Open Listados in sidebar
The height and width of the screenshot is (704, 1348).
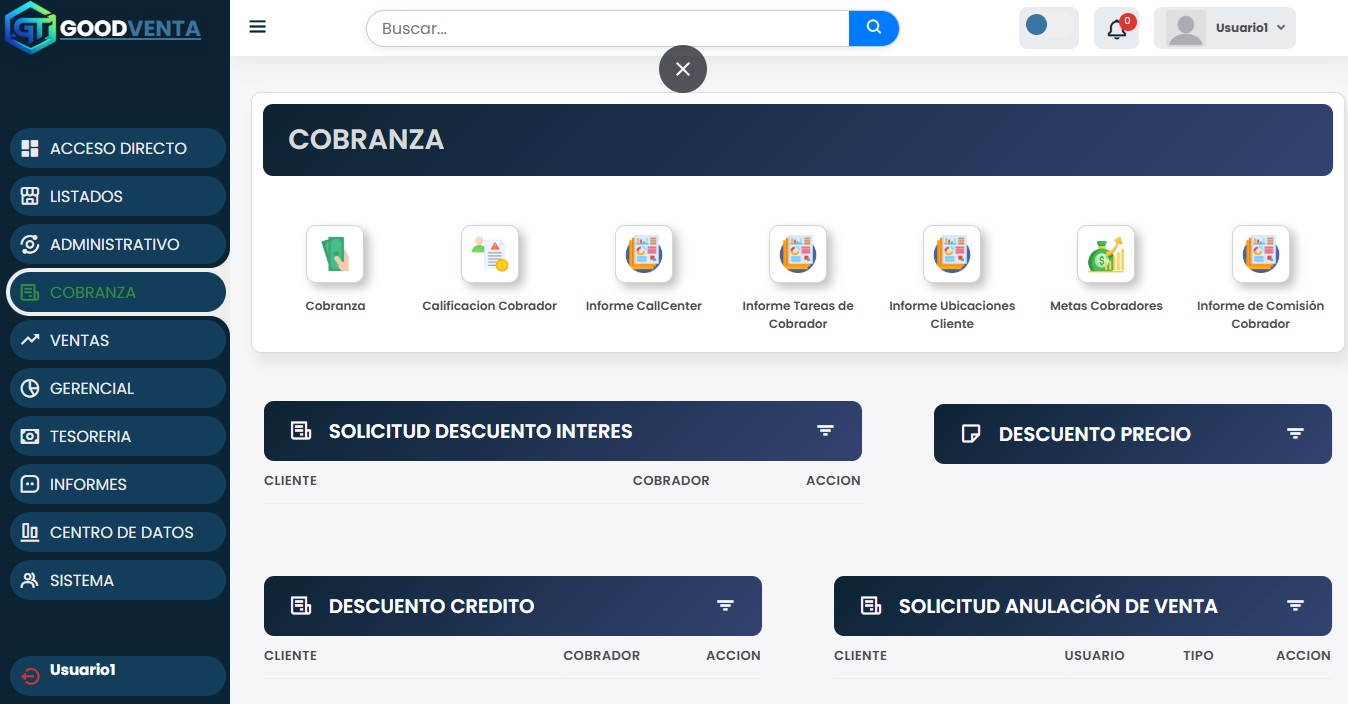[x=118, y=196]
